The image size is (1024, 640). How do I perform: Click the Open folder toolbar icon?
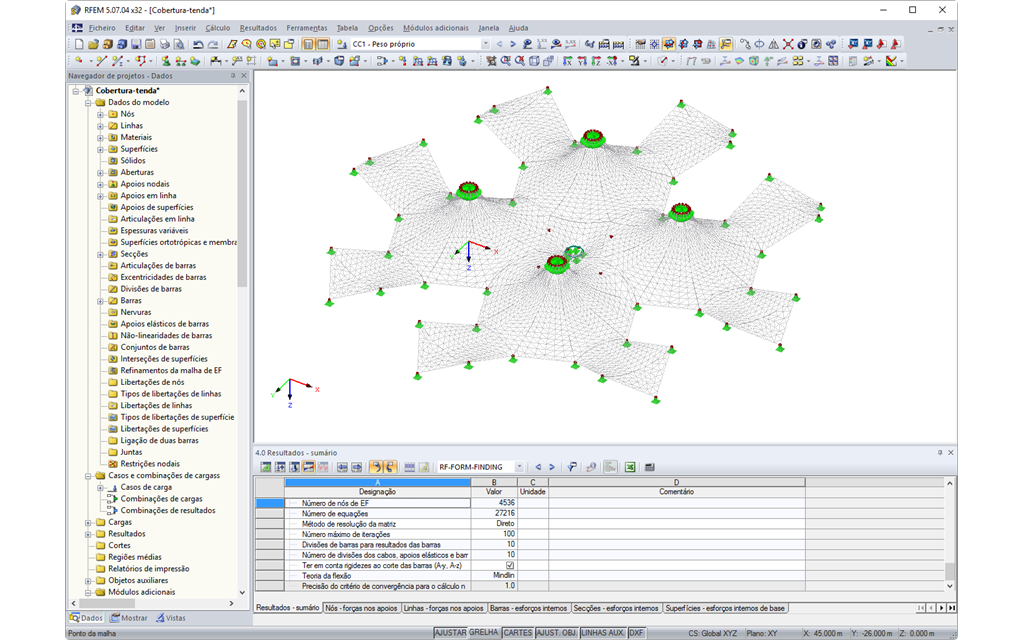93,44
